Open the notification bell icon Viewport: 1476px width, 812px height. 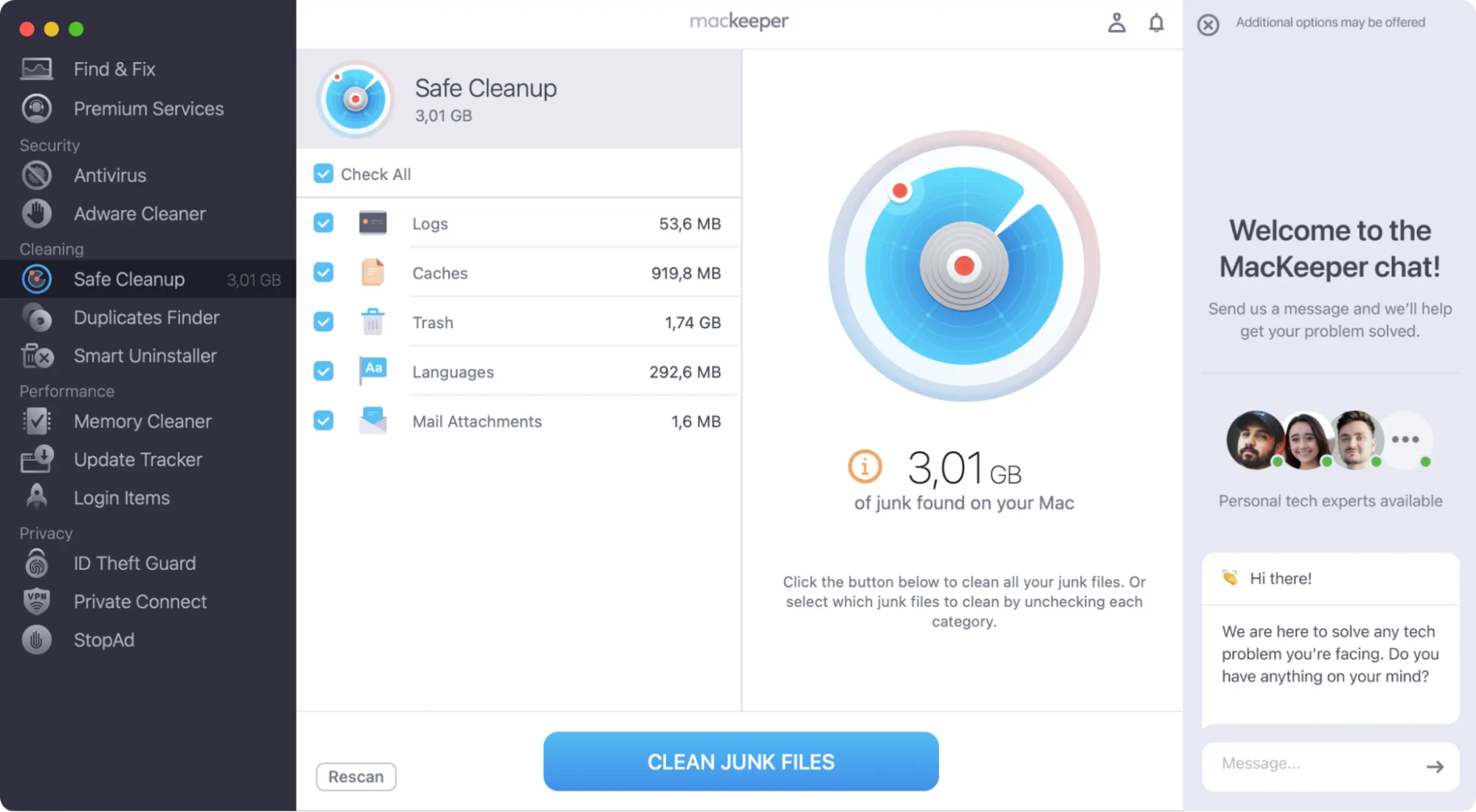click(x=1157, y=23)
